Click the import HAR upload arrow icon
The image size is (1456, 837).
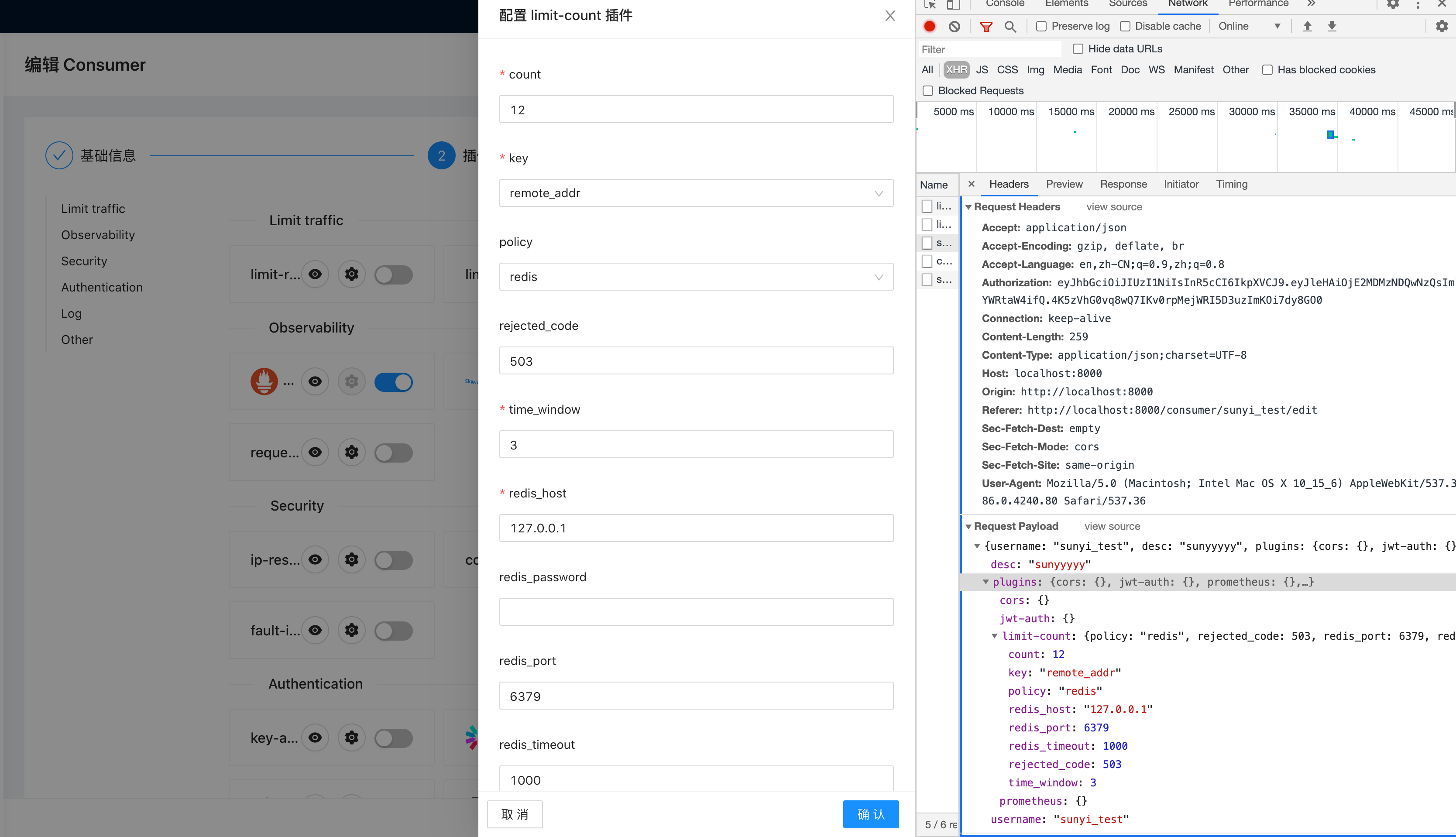click(x=1307, y=27)
